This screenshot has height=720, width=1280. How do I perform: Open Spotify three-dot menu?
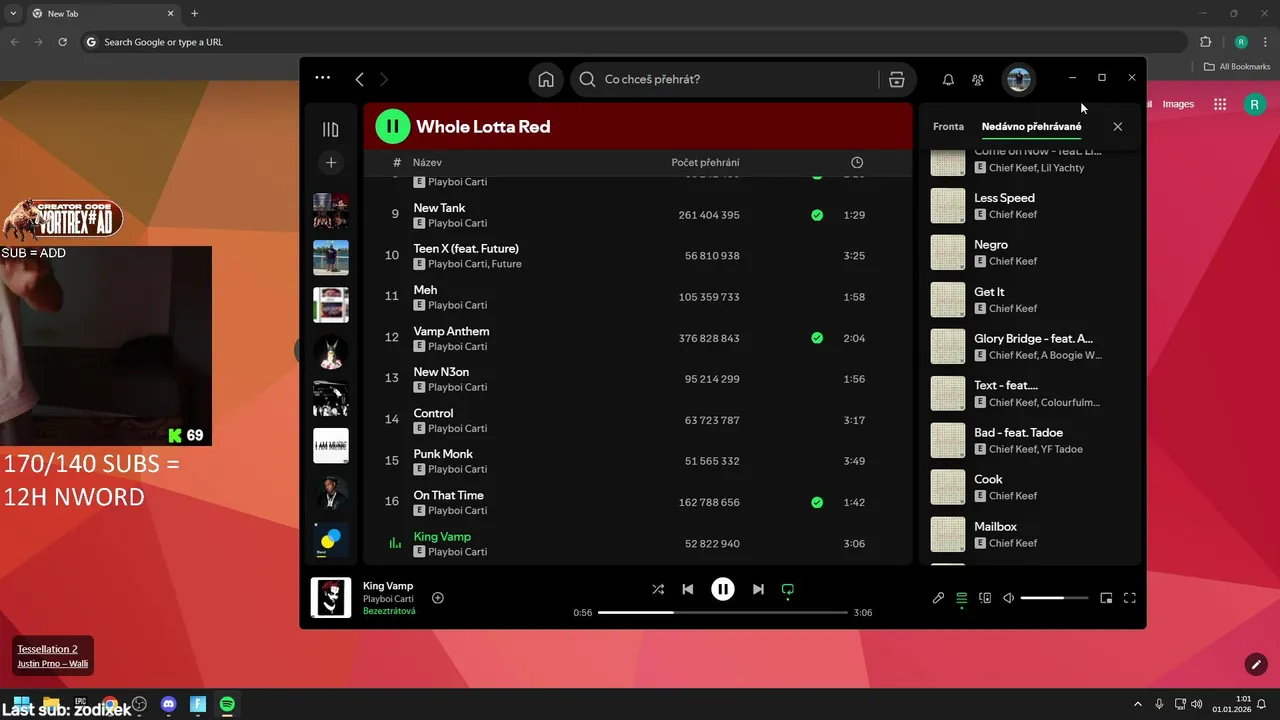[322, 78]
